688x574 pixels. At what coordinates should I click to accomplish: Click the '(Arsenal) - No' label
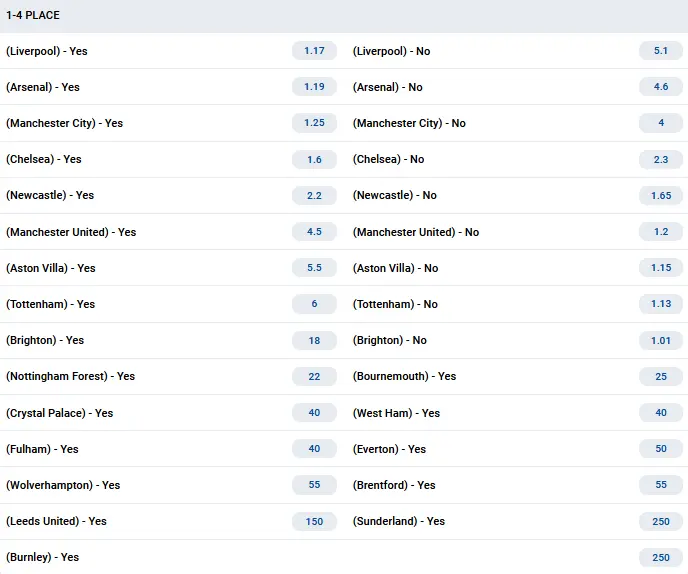tap(387, 87)
